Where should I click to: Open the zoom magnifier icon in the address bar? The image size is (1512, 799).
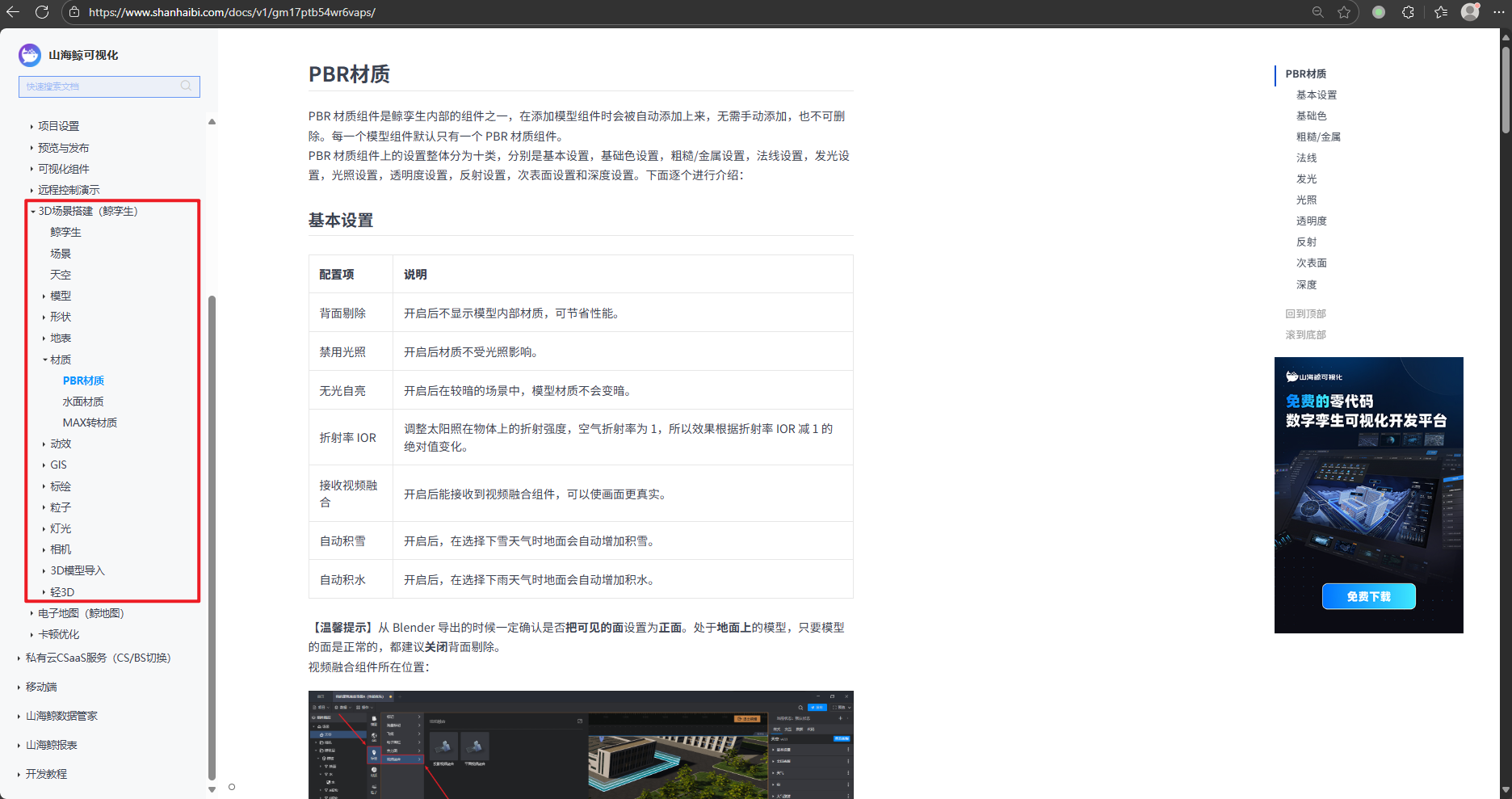(x=1318, y=12)
